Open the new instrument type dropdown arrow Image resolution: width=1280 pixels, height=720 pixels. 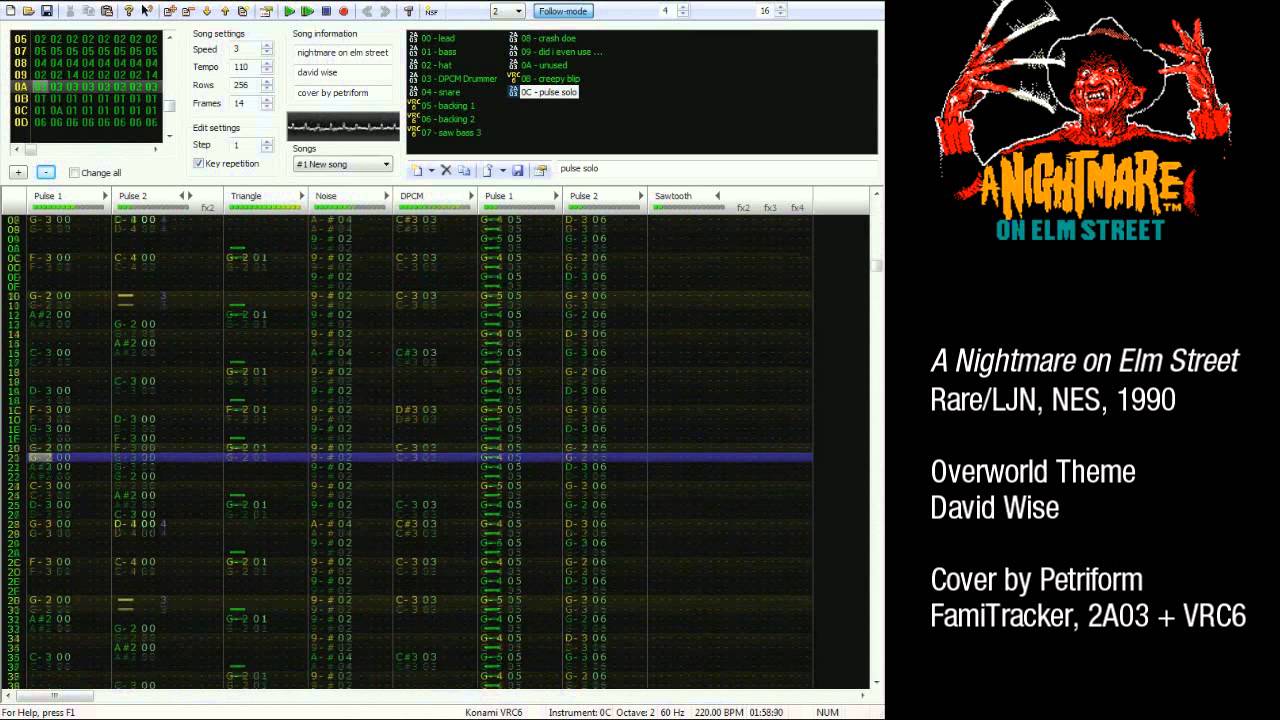(x=431, y=170)
